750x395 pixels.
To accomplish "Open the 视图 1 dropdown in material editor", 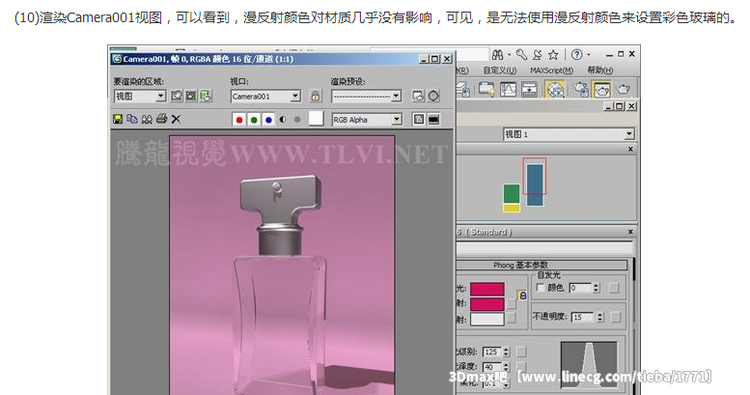I will (569, 134).
